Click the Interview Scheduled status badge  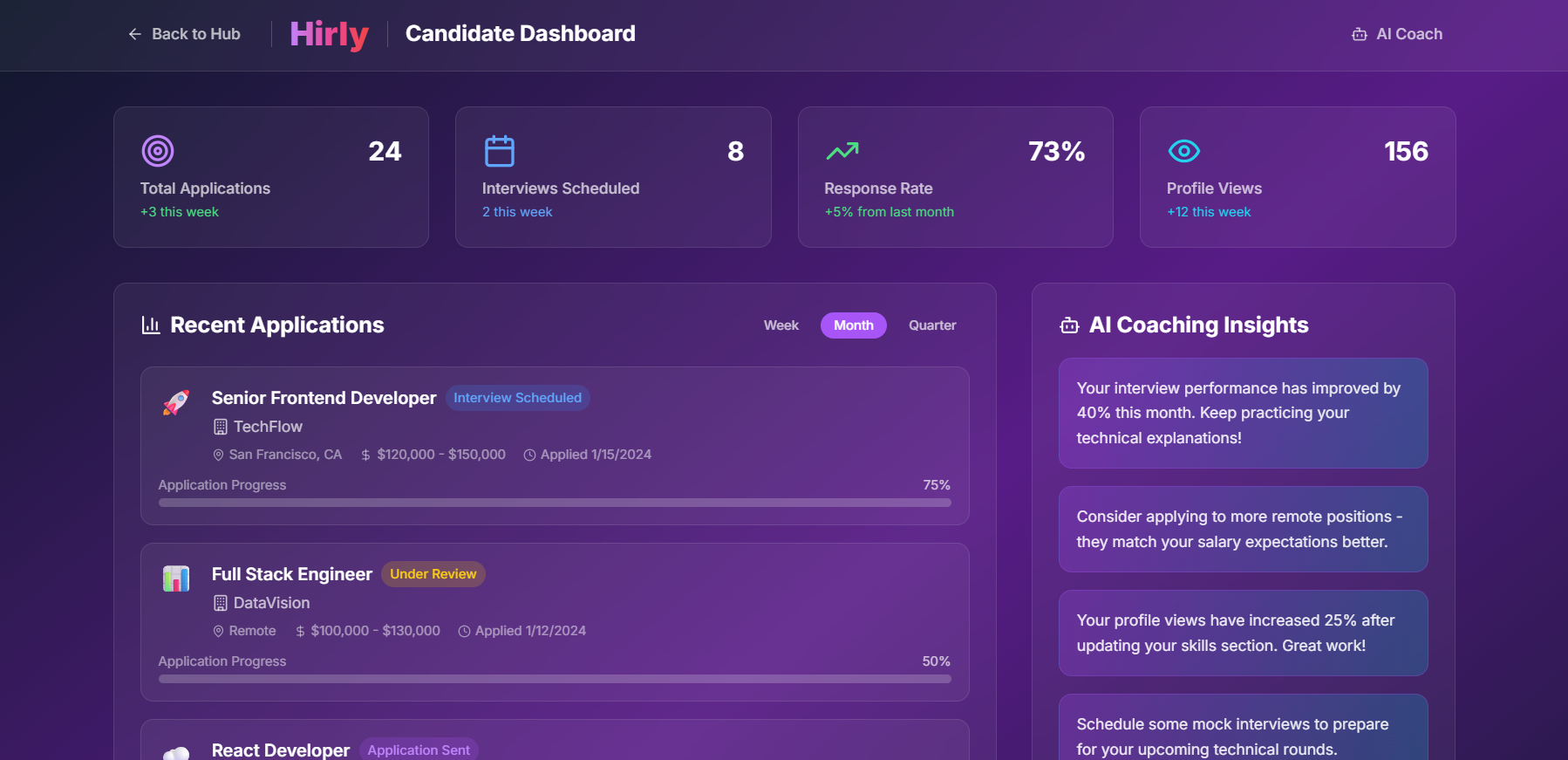coord(517,398)
